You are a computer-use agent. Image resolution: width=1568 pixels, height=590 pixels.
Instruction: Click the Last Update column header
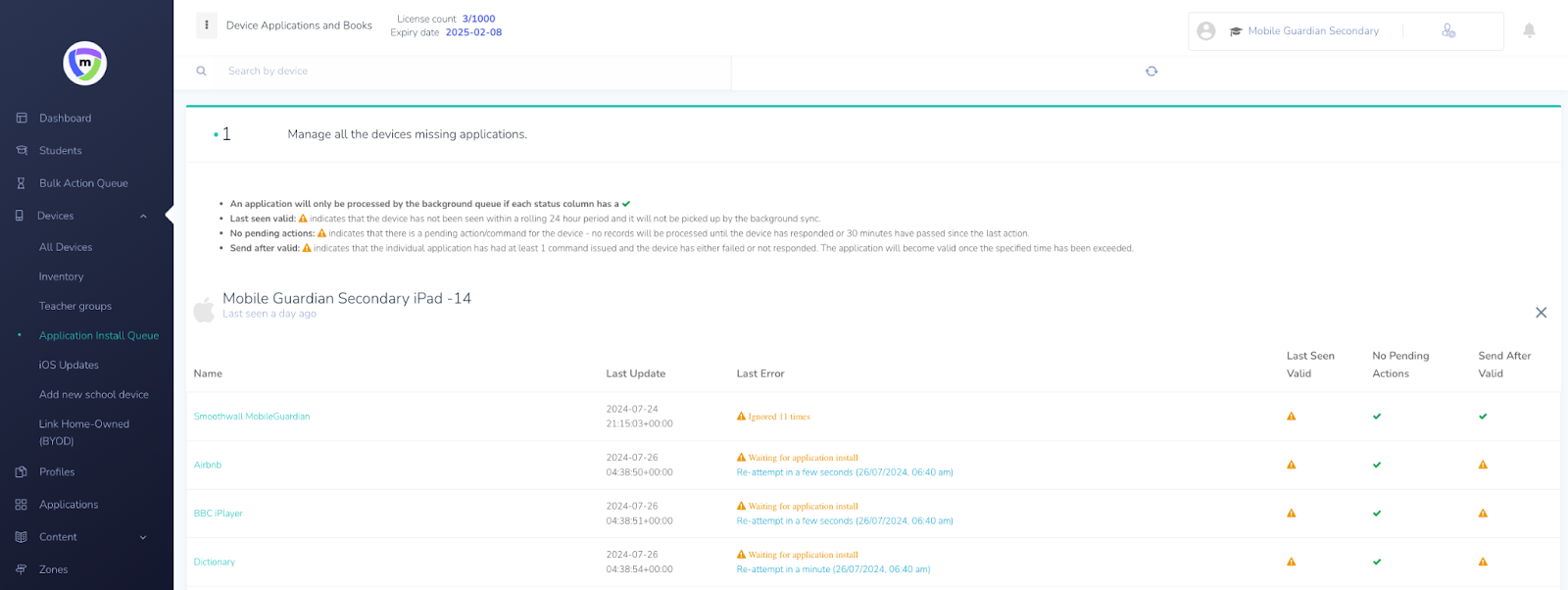pyautogui.click(x=636, y=373)
